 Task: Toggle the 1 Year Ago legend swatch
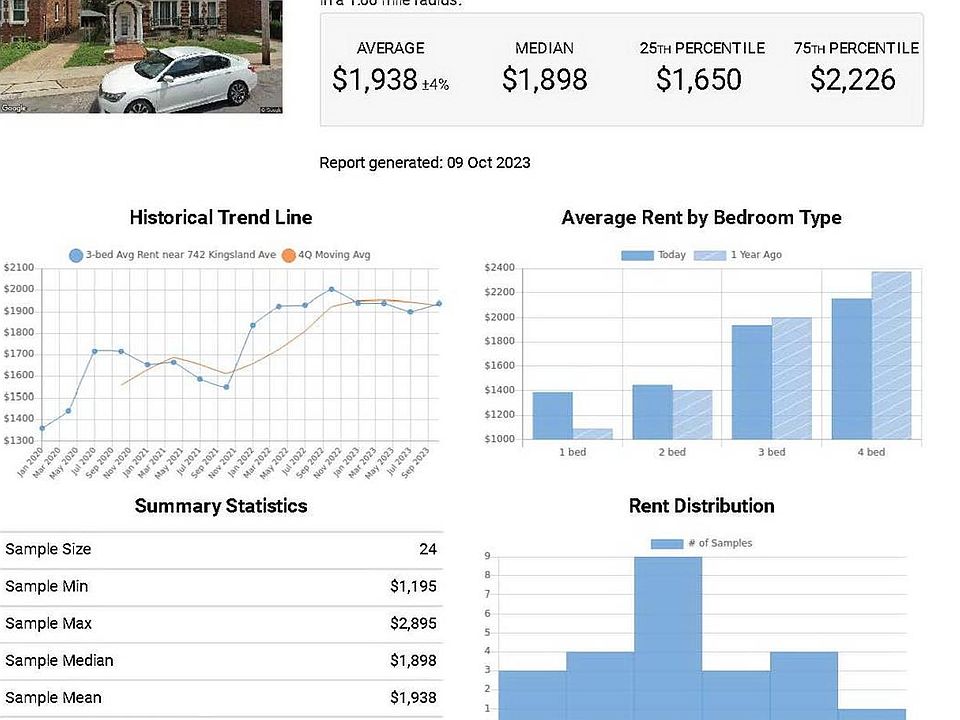point(710,255)
